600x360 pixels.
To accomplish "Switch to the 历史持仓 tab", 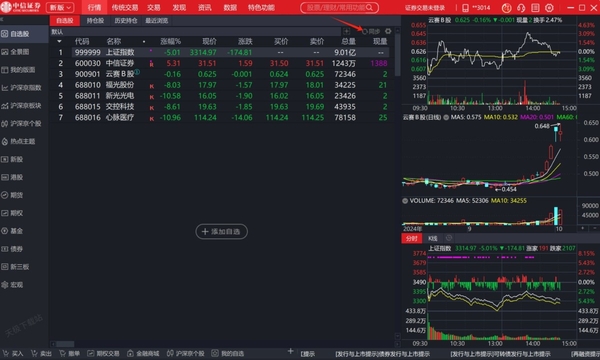I will point(126,21).
